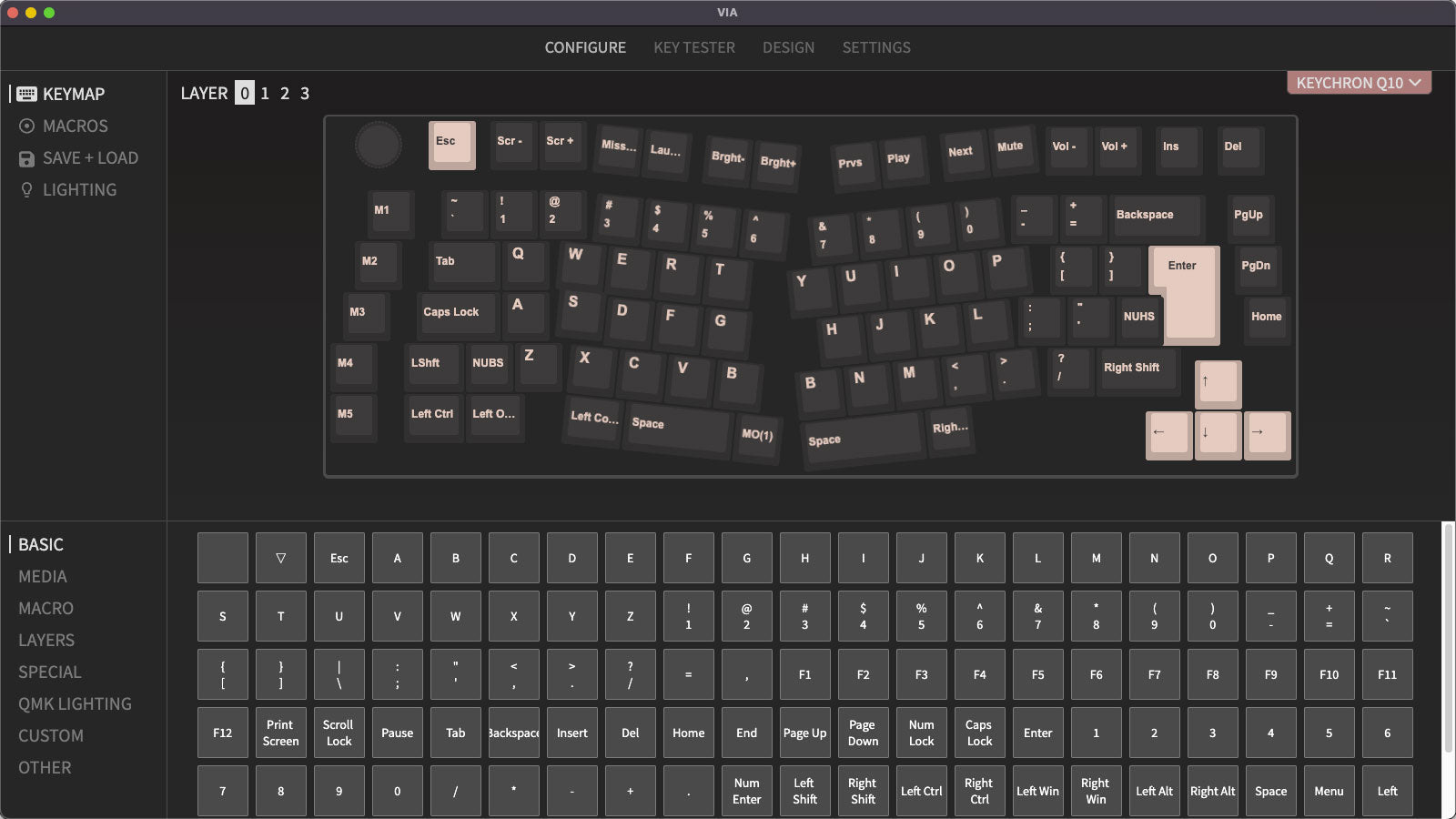Image resolution: width=1456 pixels, height=819 pixels.
Task: Click the Lighting bulb icon
Action: coord(26,190)
